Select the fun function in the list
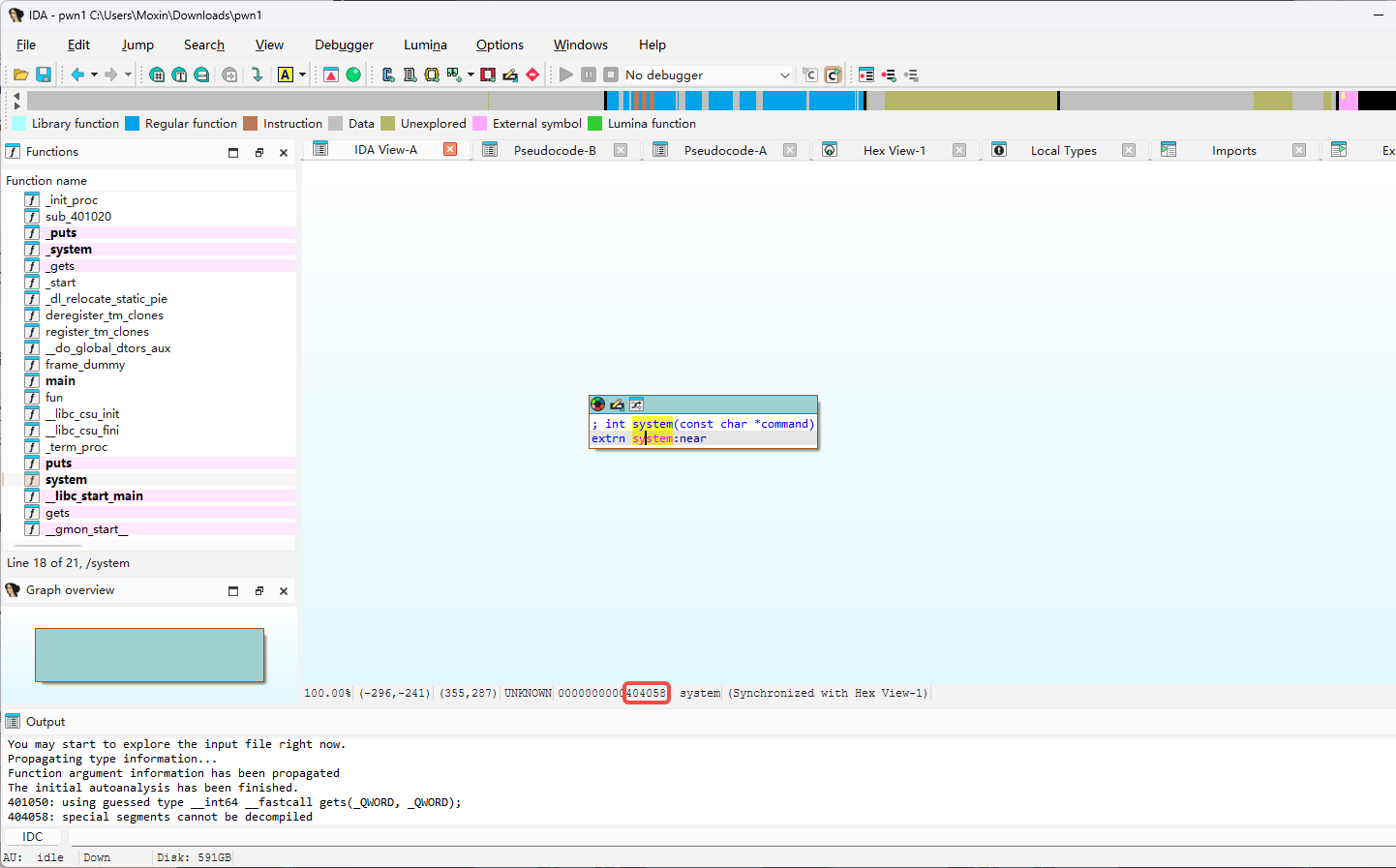1396x868 pixels. pyautogui.click(x=54, y=398)
